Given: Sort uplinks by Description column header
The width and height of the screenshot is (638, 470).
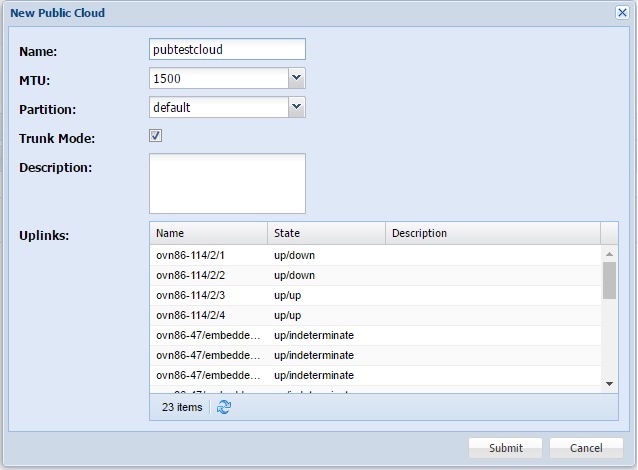Looking at the screenshot, I should click(x=493, y=233).
